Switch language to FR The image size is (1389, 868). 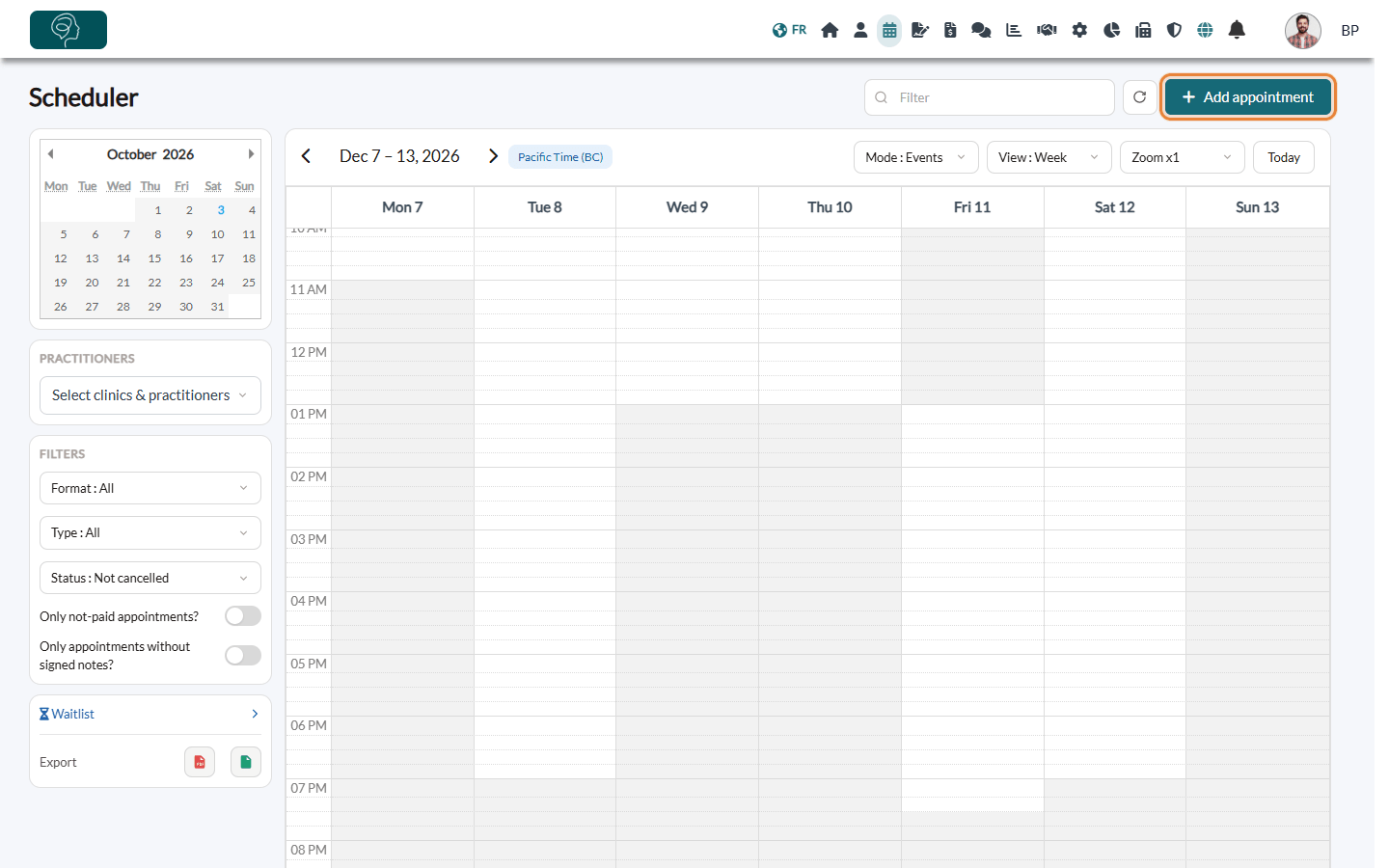coord(789,30)
